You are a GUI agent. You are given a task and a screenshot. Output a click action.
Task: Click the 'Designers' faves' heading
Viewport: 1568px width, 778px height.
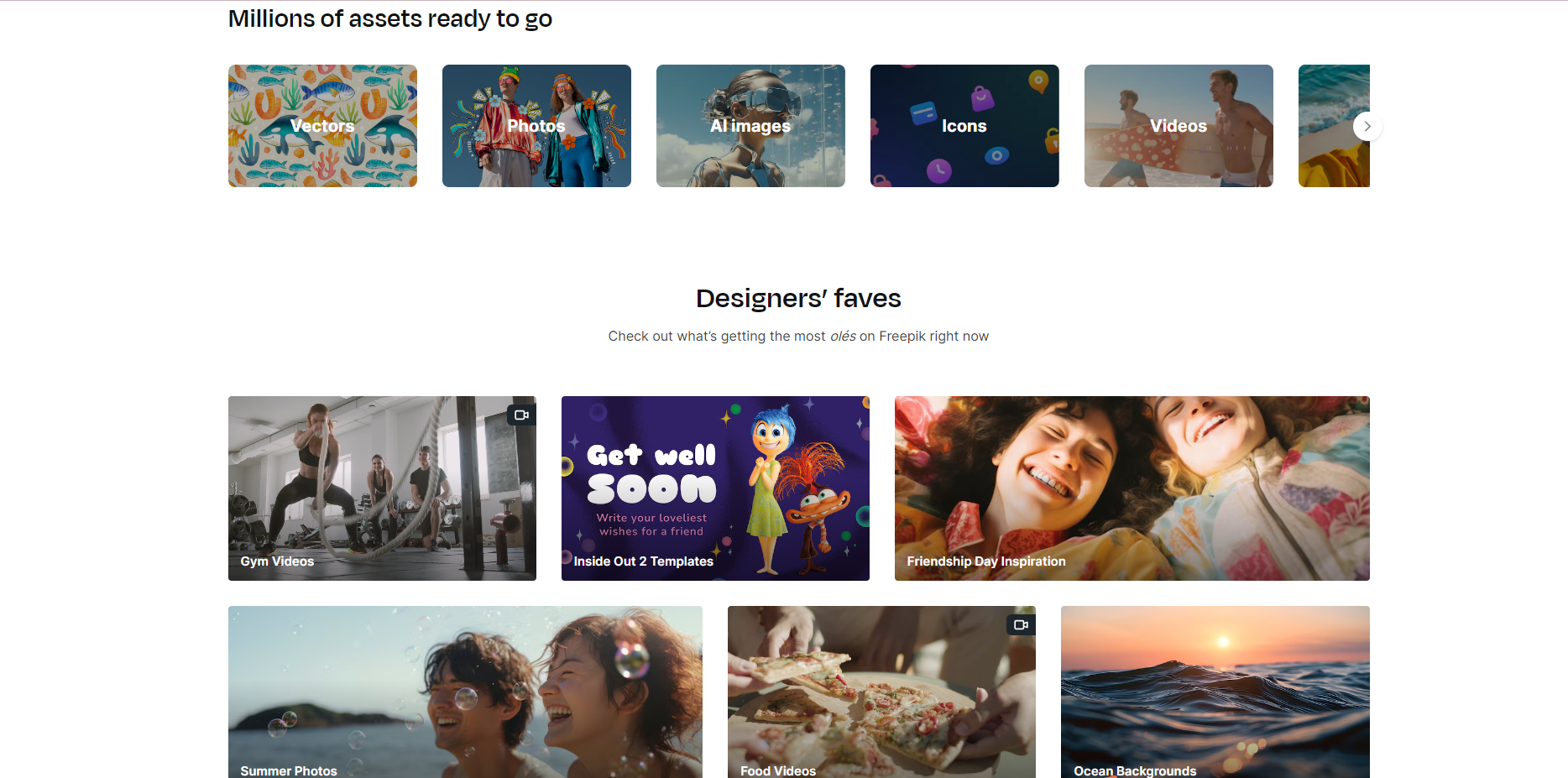pyautogui.click(x=798, y=298)
